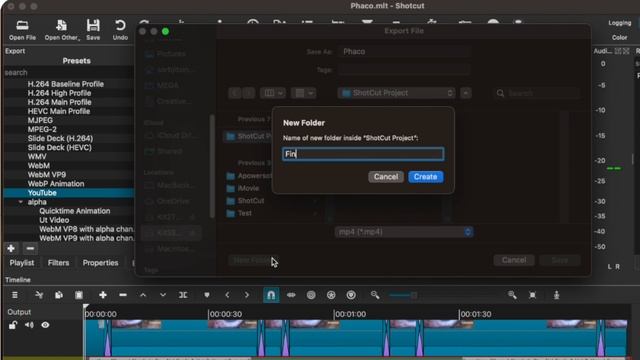640x360 pixels.
Task: Click the 00:00:30 mark on timeline ruler
Action: pyautogui.click(x=226, y=314)
